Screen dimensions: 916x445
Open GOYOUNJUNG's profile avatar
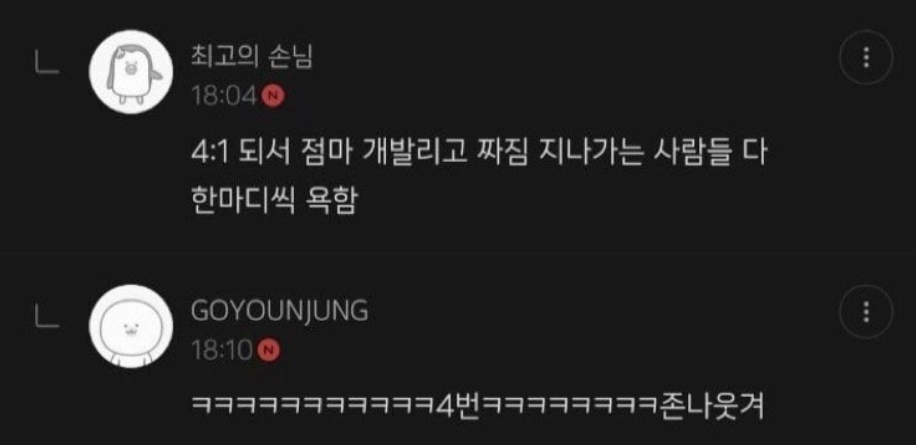[131, 326]
